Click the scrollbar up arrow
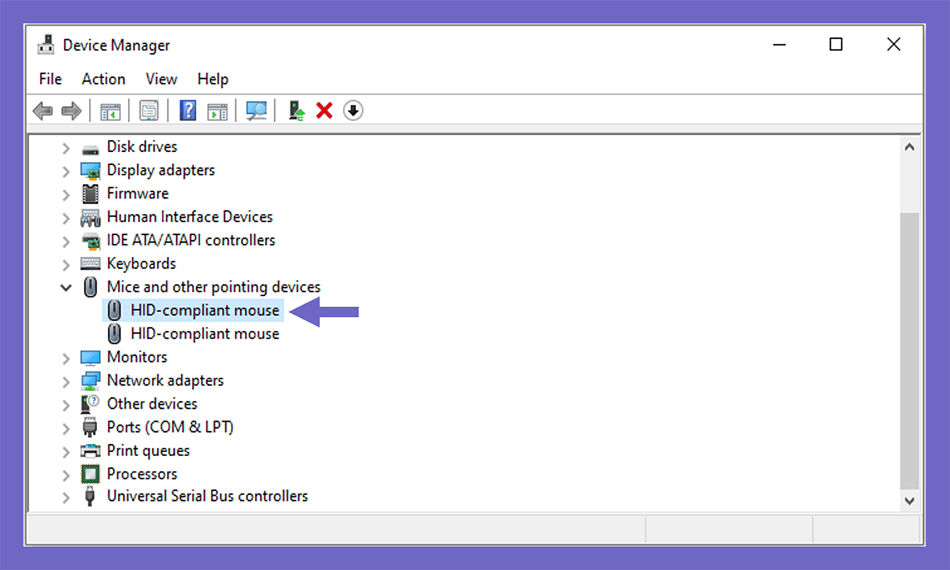 point(909,147)
